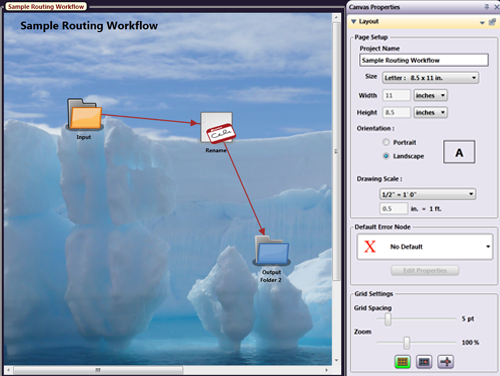Select the Rename node icon
The width and height of the screenshot is (500, 376).
(217, 128)
